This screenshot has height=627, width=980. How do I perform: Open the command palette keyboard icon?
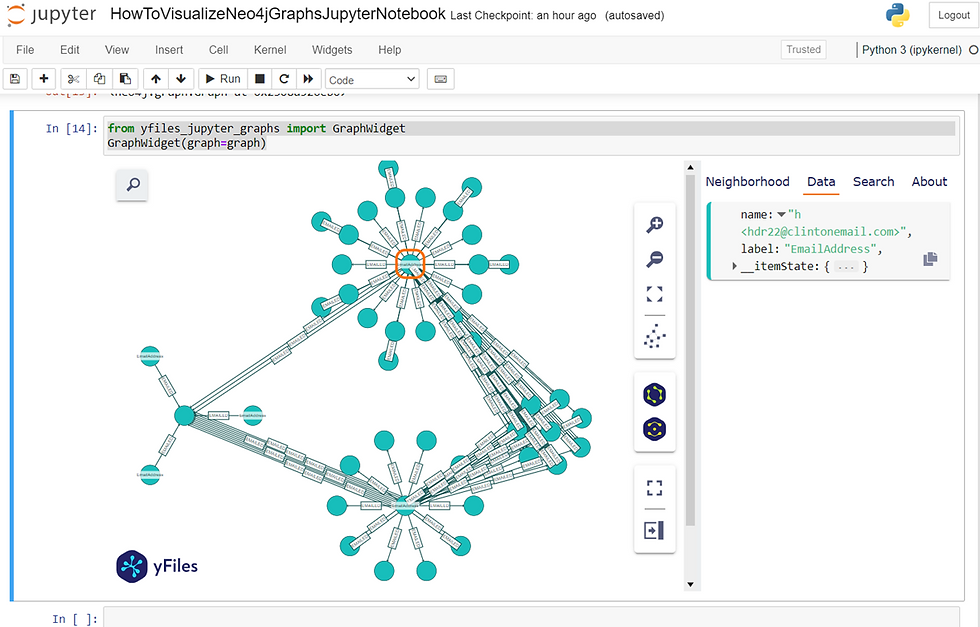point(441,79)
